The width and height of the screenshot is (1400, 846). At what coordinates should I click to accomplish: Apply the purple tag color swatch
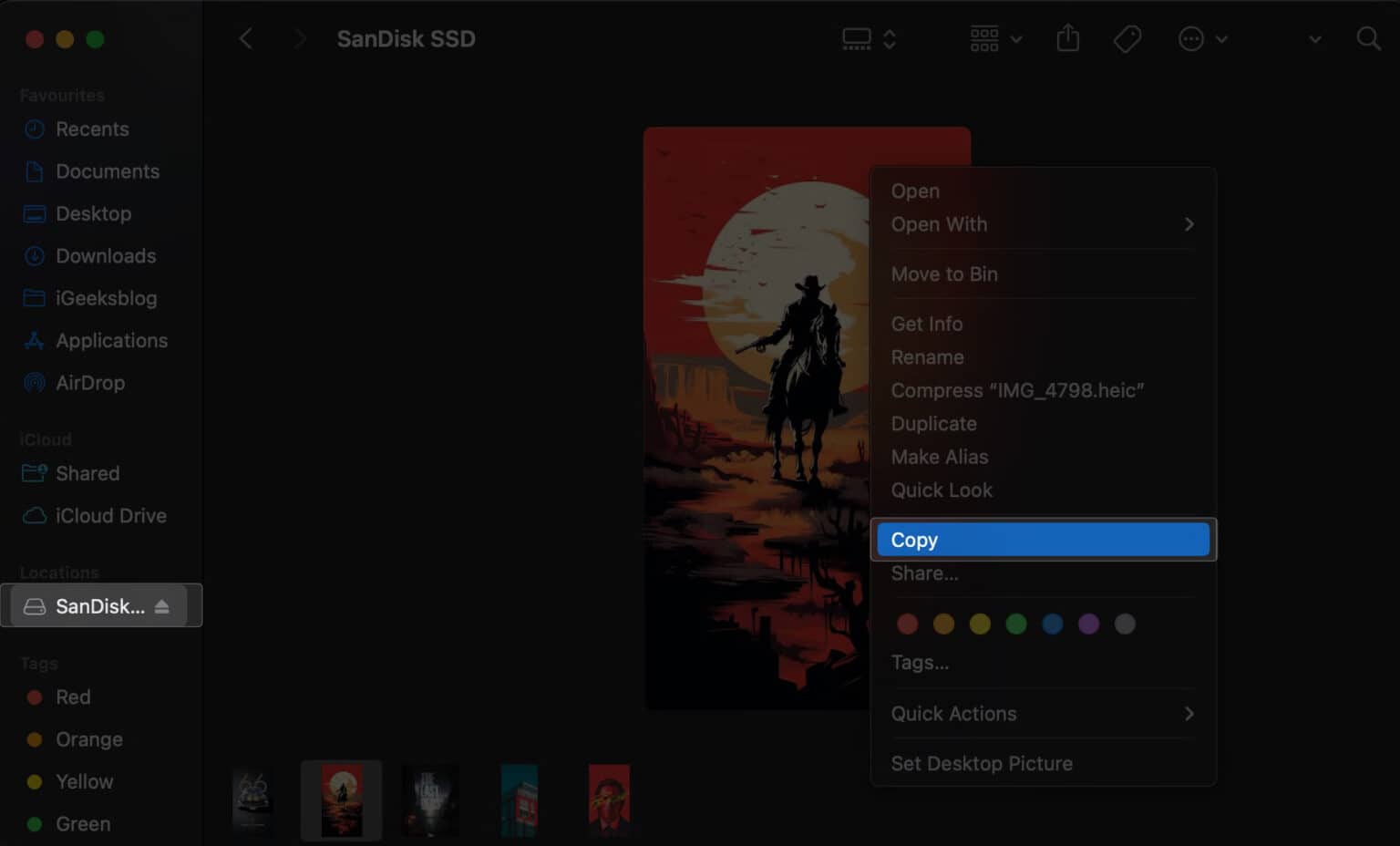click(x=1088, y=624)
